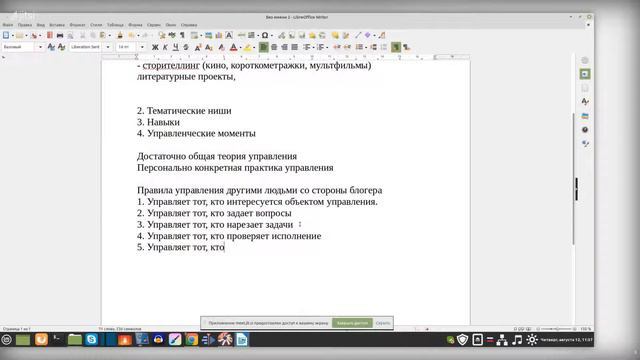Open Chrome browser from the taskbar
Viewport: 640px width, 360px height.
tap(191, 339)
